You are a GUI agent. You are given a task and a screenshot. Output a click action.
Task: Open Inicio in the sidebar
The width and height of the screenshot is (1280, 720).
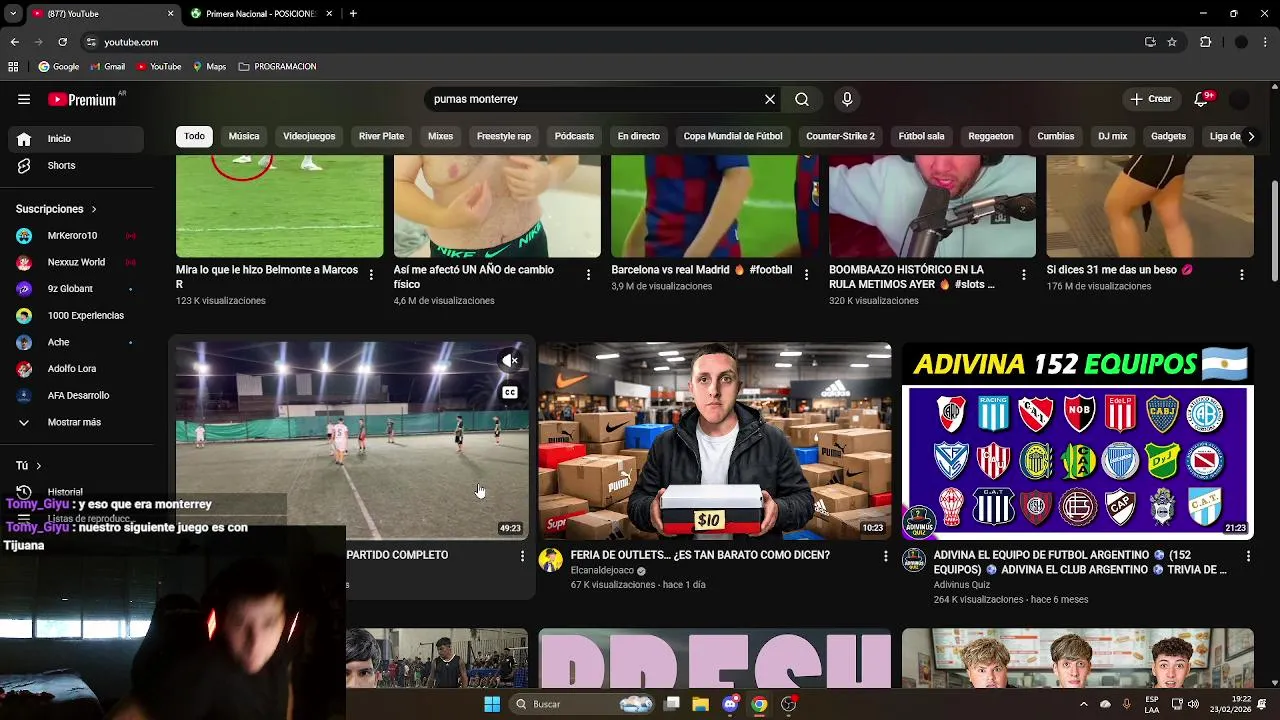tap(78, 139)
